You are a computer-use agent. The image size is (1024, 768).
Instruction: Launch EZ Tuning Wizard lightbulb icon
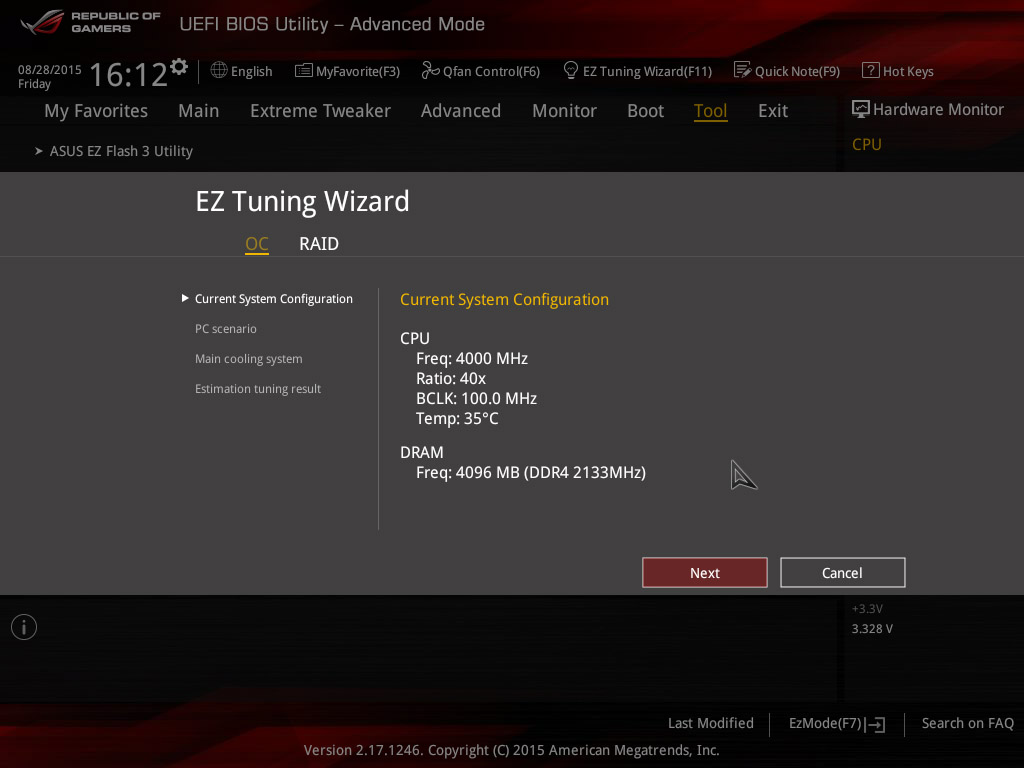571,70
